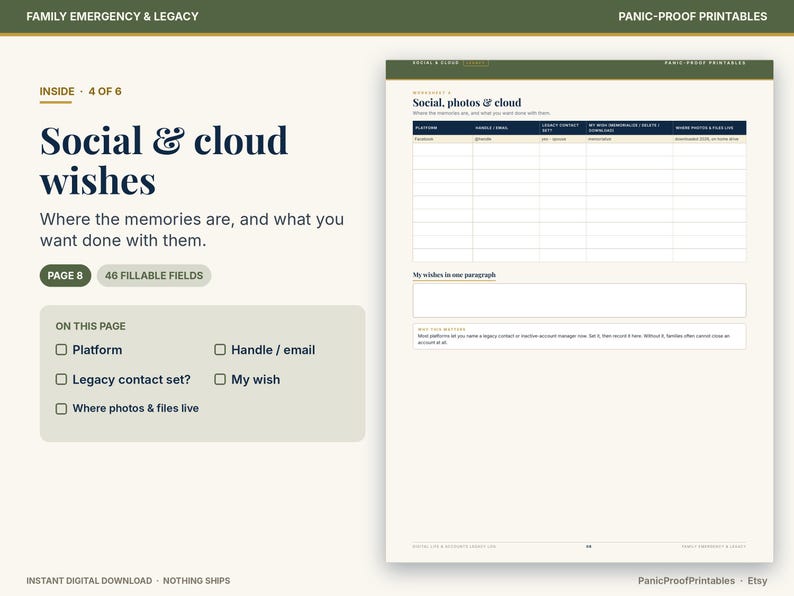Click the 46 FILLABLE FIELDS badge
The image size is (794, 596).
tap(154, 275)
